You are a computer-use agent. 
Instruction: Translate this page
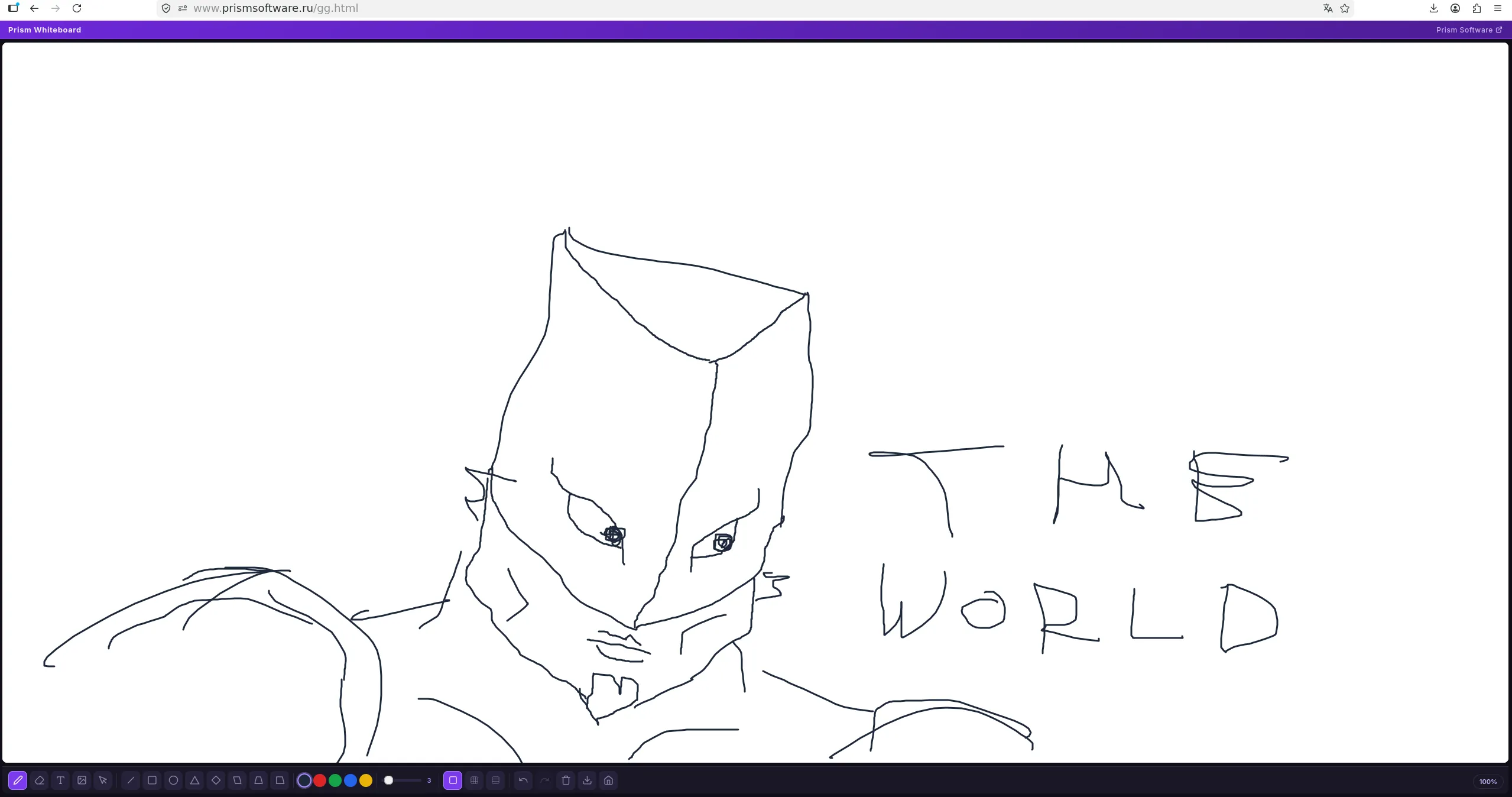1328,8
